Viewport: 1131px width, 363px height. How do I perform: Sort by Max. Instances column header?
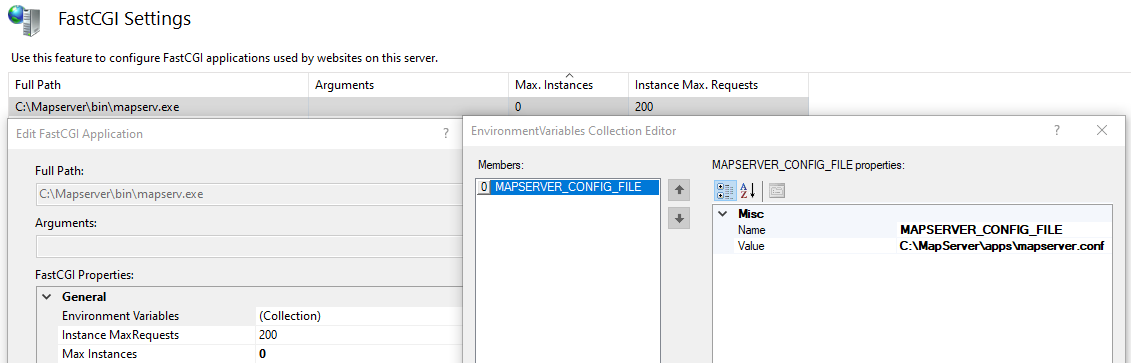(568, 85)
